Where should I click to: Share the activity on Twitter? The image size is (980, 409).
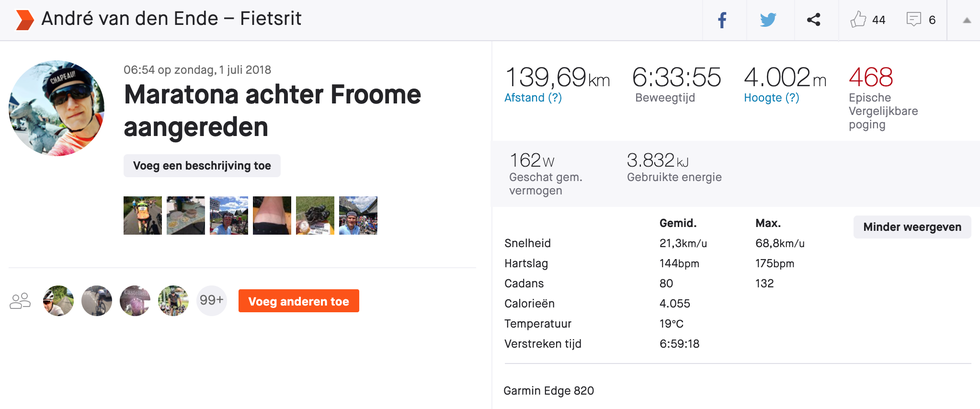[x=768, y=20]
